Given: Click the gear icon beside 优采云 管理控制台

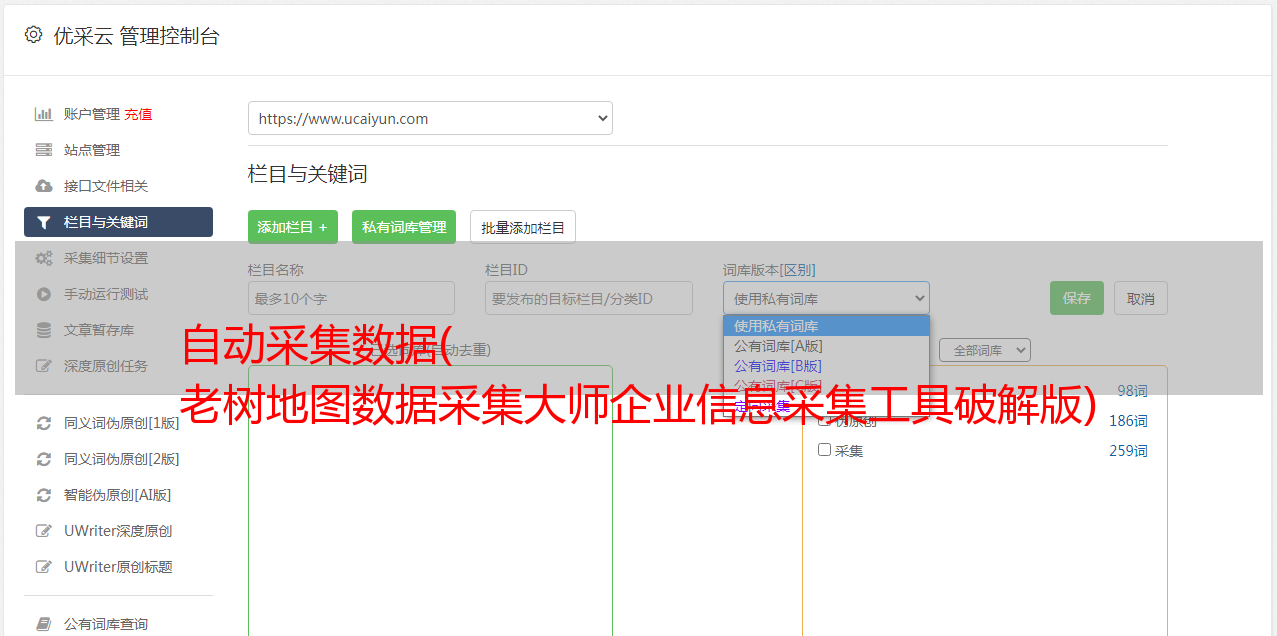Looking at the screenshot, I should coord(34,35).
